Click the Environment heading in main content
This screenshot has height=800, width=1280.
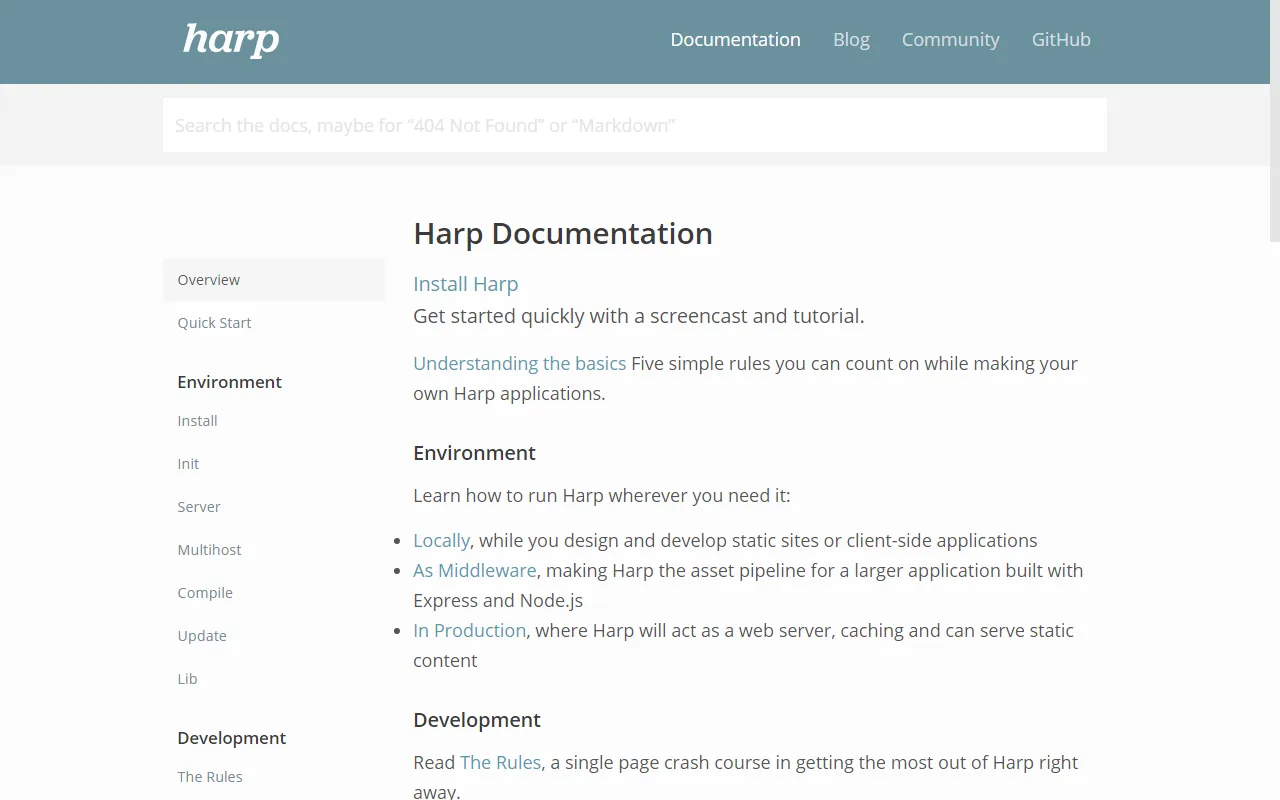click(x=475, y=453)
